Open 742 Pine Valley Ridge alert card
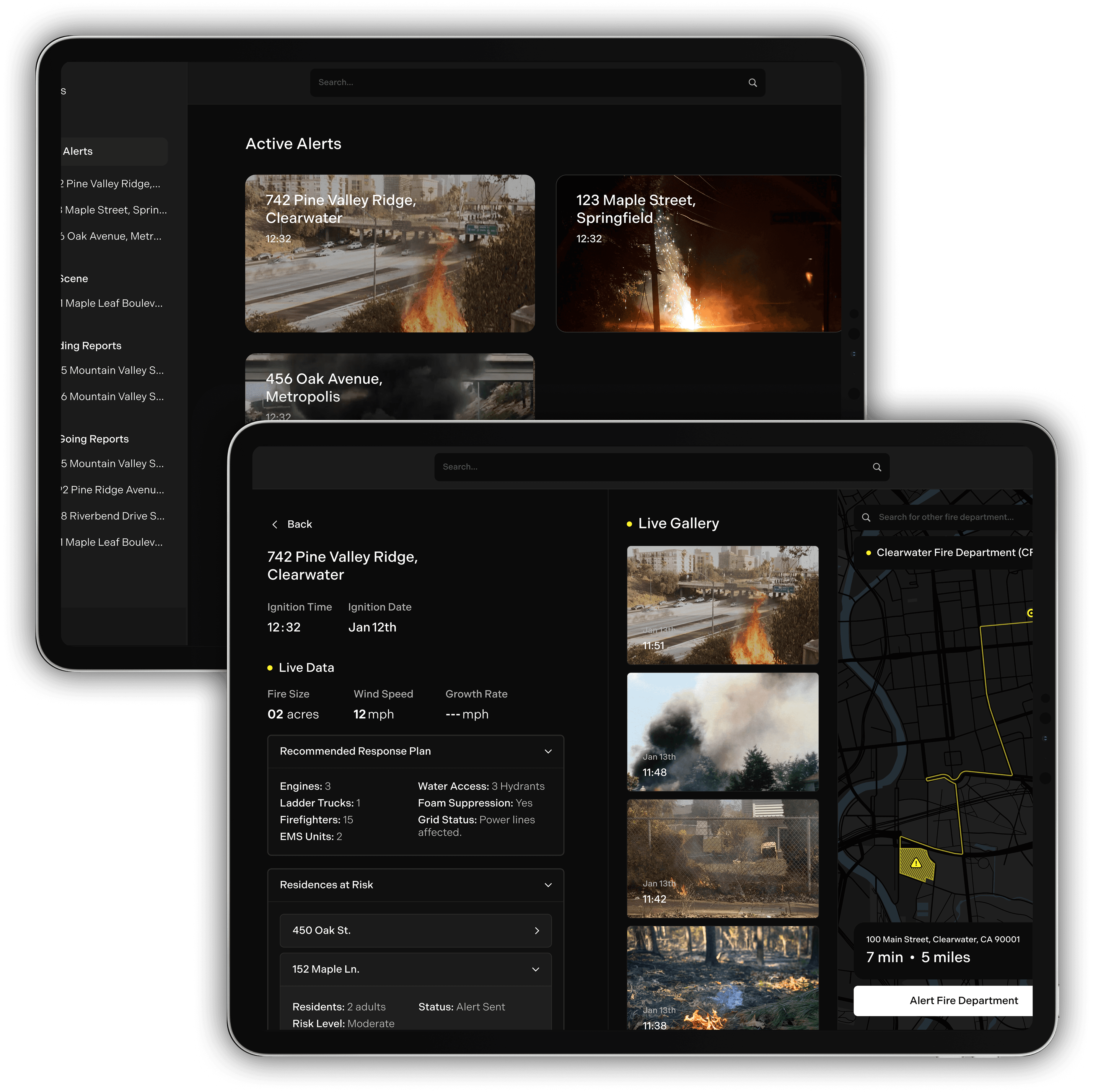Viewport: 1093px width, 1092px height. 390,253
